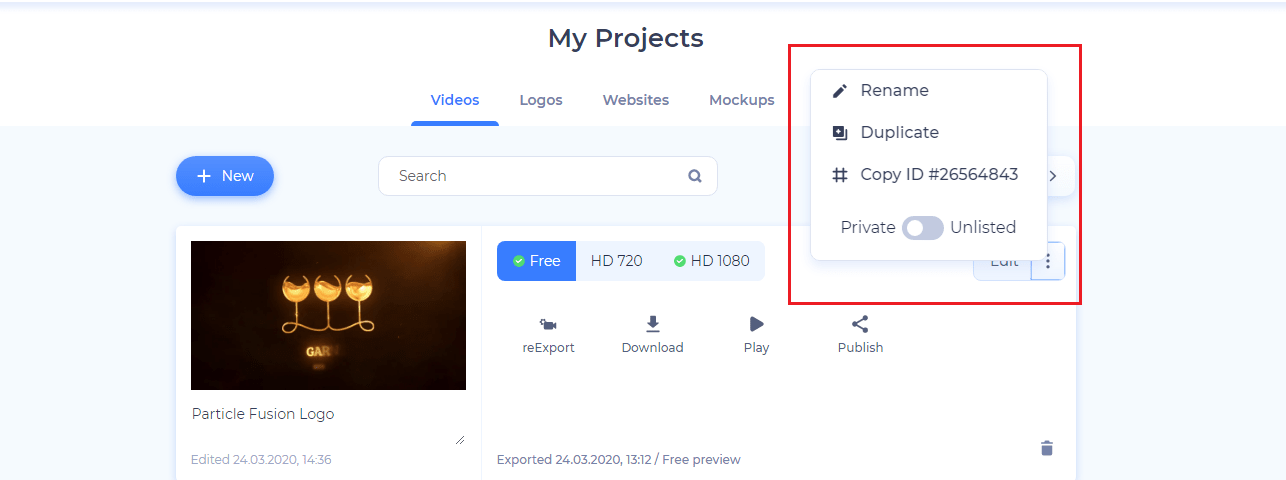The width and height of the screenshot is (1286, 480).
Task: Switch to the Logos tab
Action: click(x=541, y=100)
